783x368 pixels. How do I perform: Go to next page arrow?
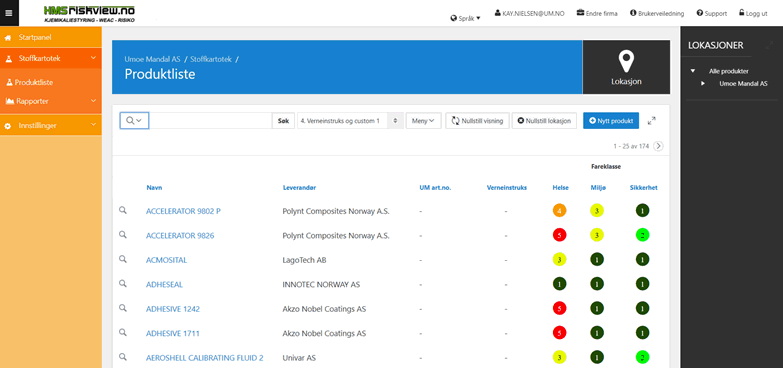pyautogui.click(x=659, y=146)
